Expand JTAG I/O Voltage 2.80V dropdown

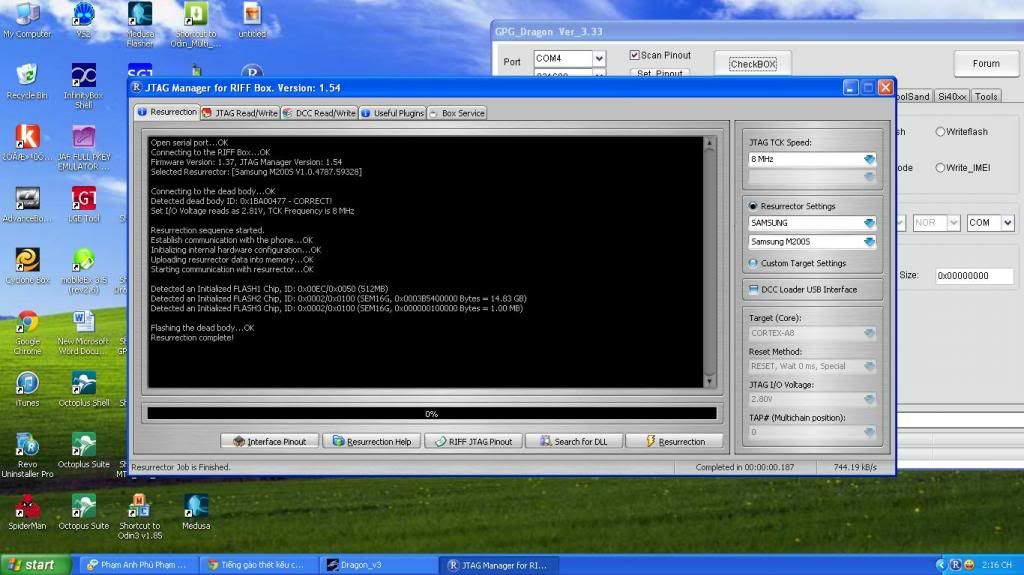click(869, 399)
